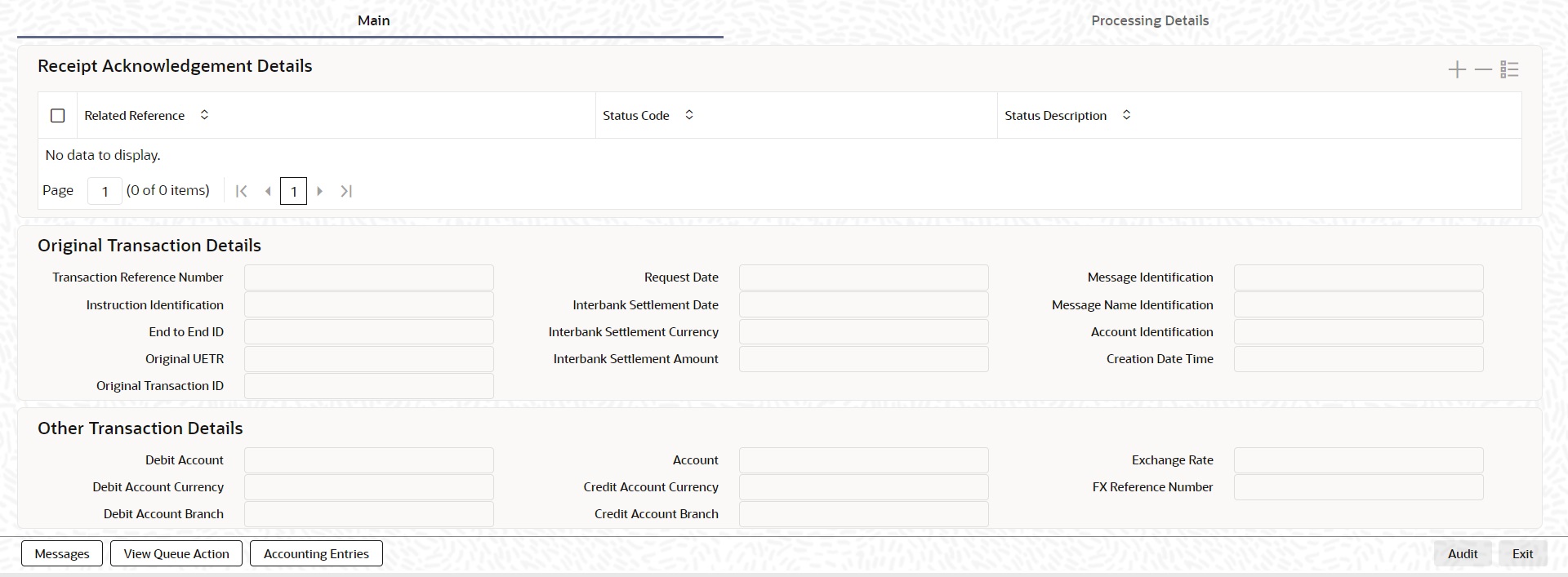The height and width of the screenshot is (577, 1568).
Task: Focus Instruction Identification field
Action: 369,304
